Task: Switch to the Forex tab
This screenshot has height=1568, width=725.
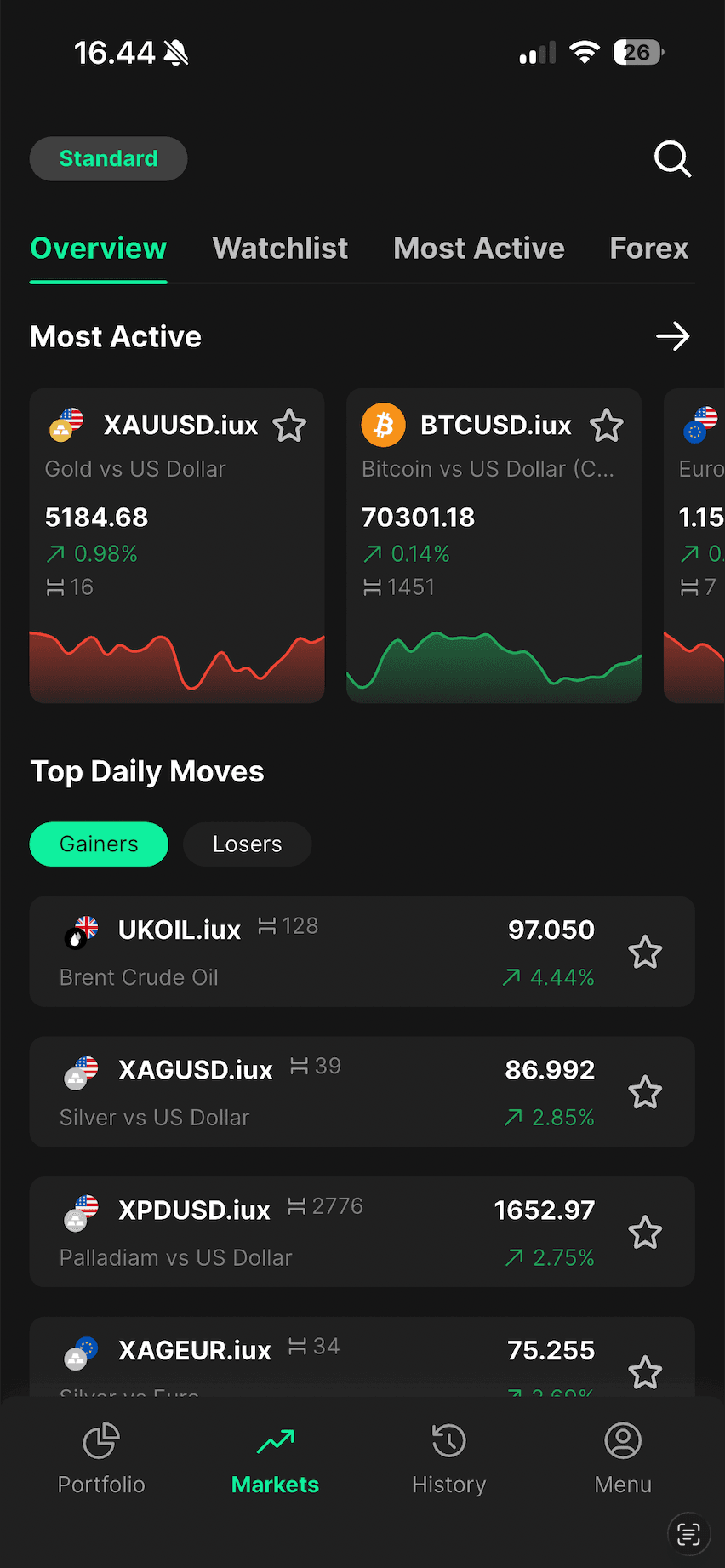Action: (x=648, y=249)
